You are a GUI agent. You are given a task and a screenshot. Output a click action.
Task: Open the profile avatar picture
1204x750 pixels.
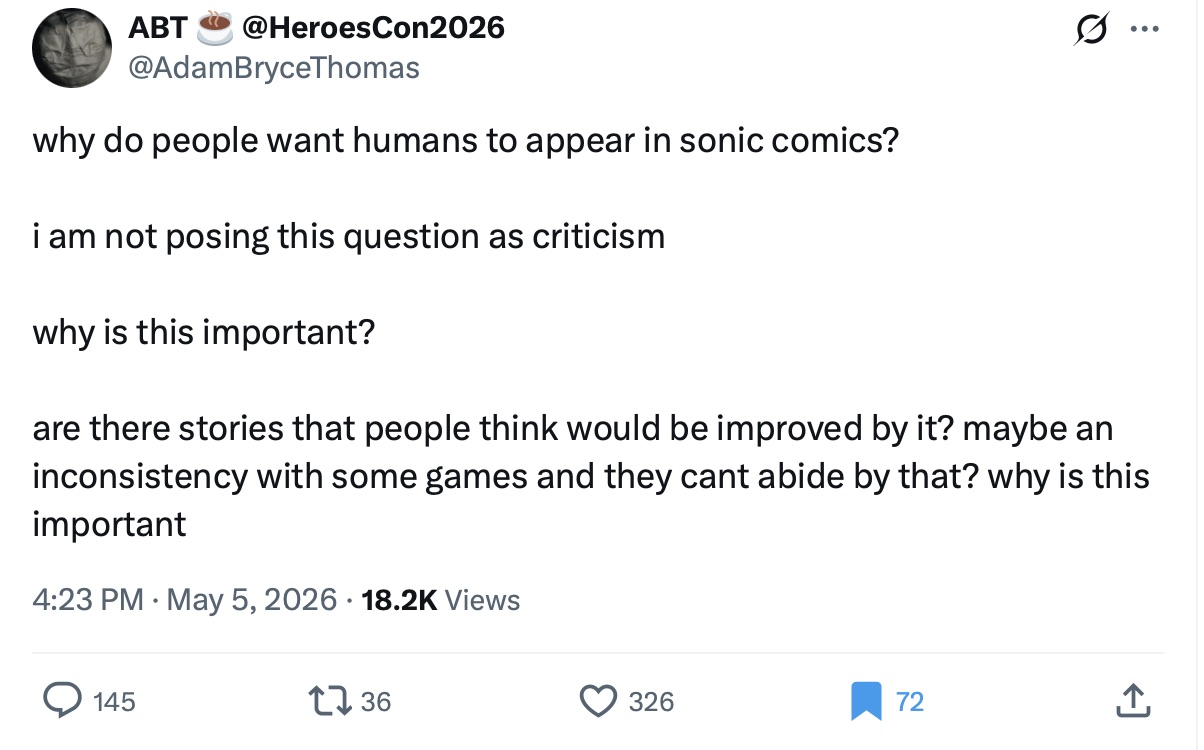(x=73, y=48)
